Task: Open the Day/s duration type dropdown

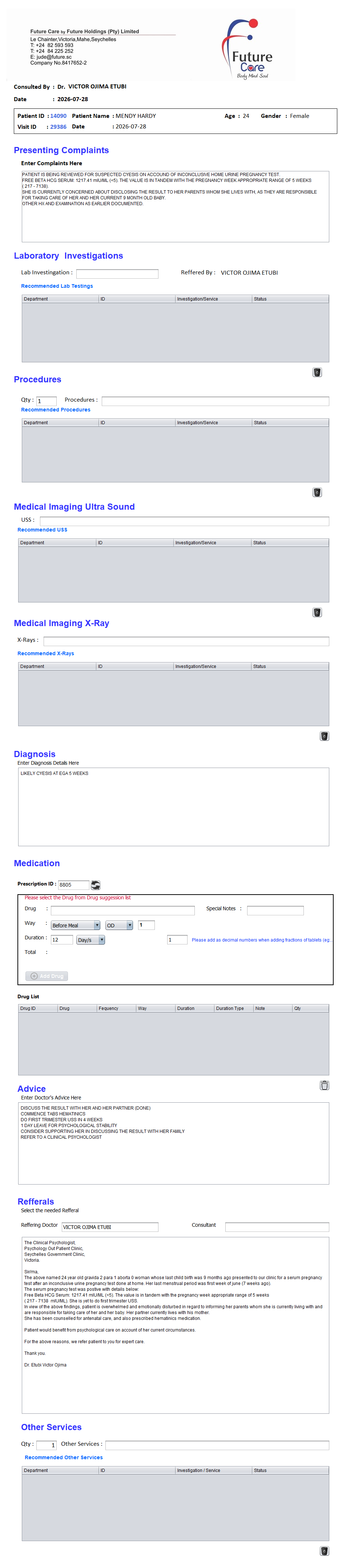Action: click(90, 940)
